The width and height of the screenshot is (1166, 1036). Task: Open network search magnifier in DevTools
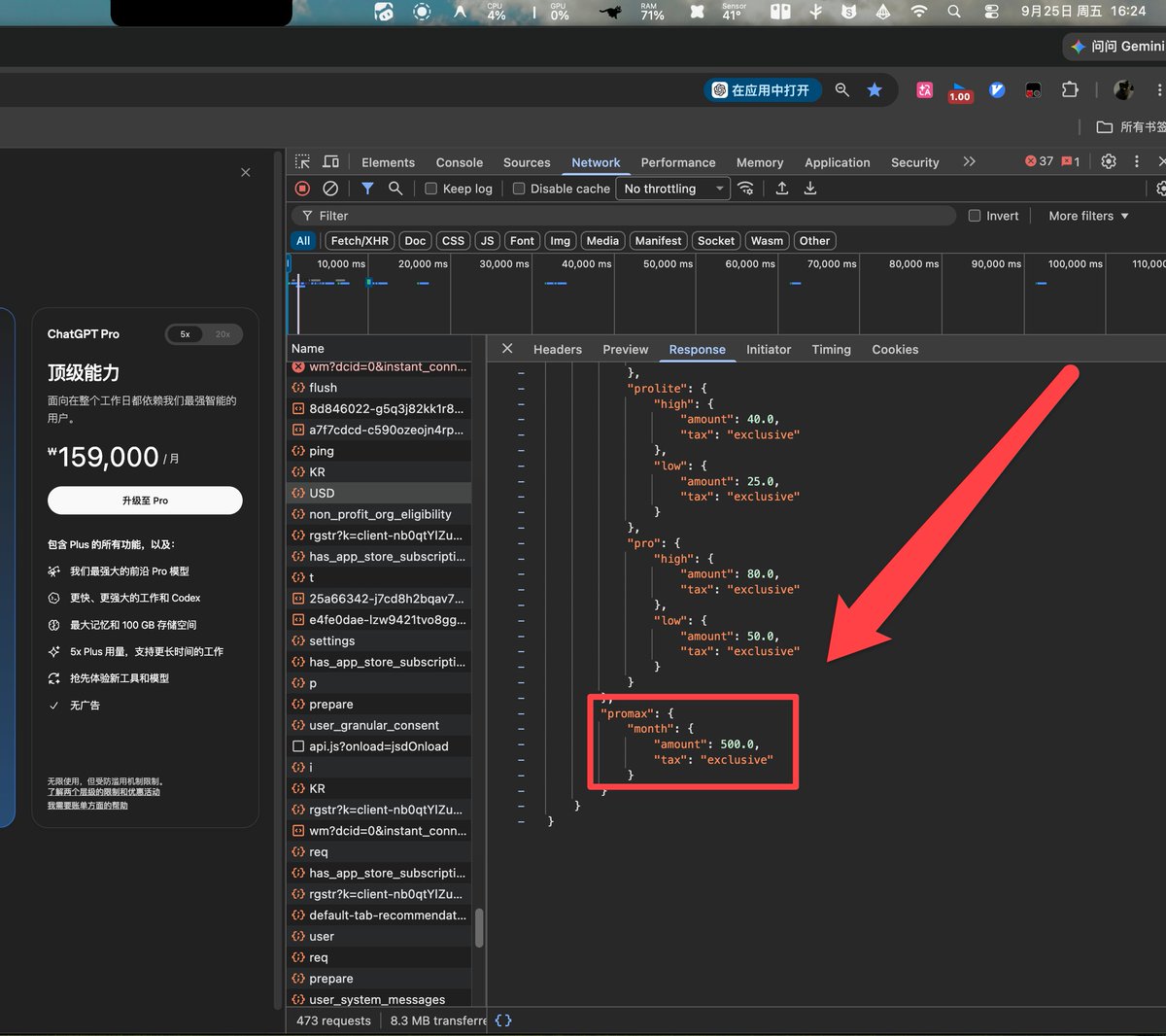(x=395, y=189)
